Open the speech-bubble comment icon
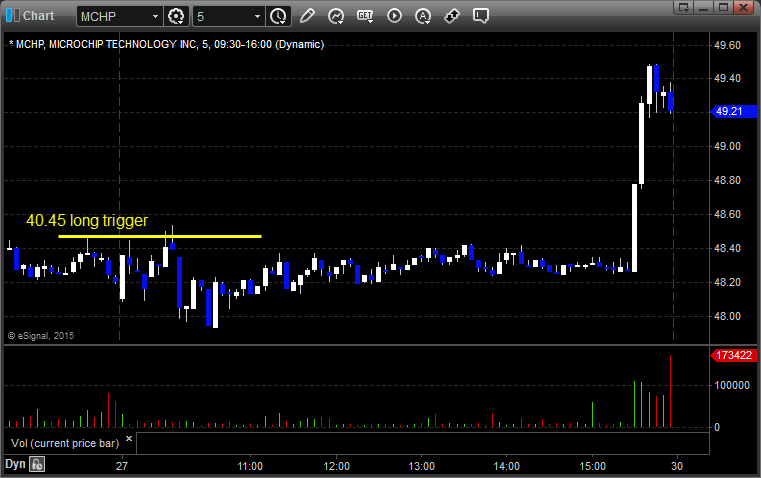This screenshot has height=478, width=761. 480,16
